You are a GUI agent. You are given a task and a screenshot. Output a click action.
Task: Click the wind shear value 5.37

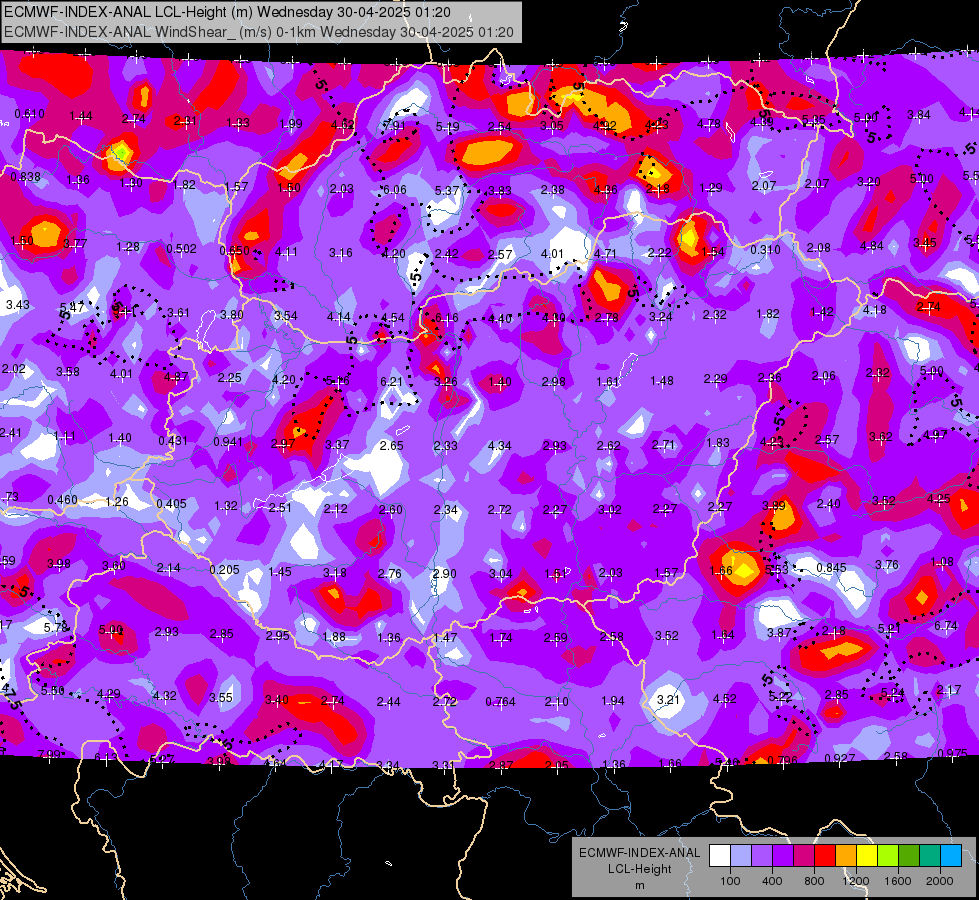tap(447, 190)
